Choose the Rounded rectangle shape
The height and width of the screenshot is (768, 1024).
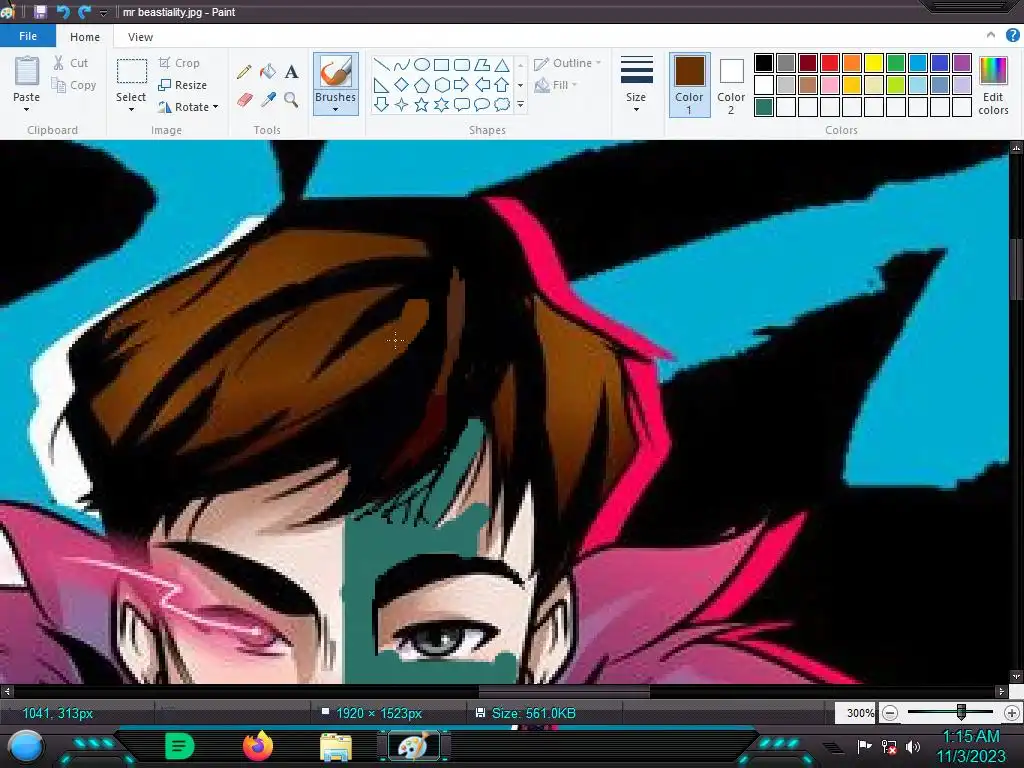pyautogui.click(x=462, y=64)
